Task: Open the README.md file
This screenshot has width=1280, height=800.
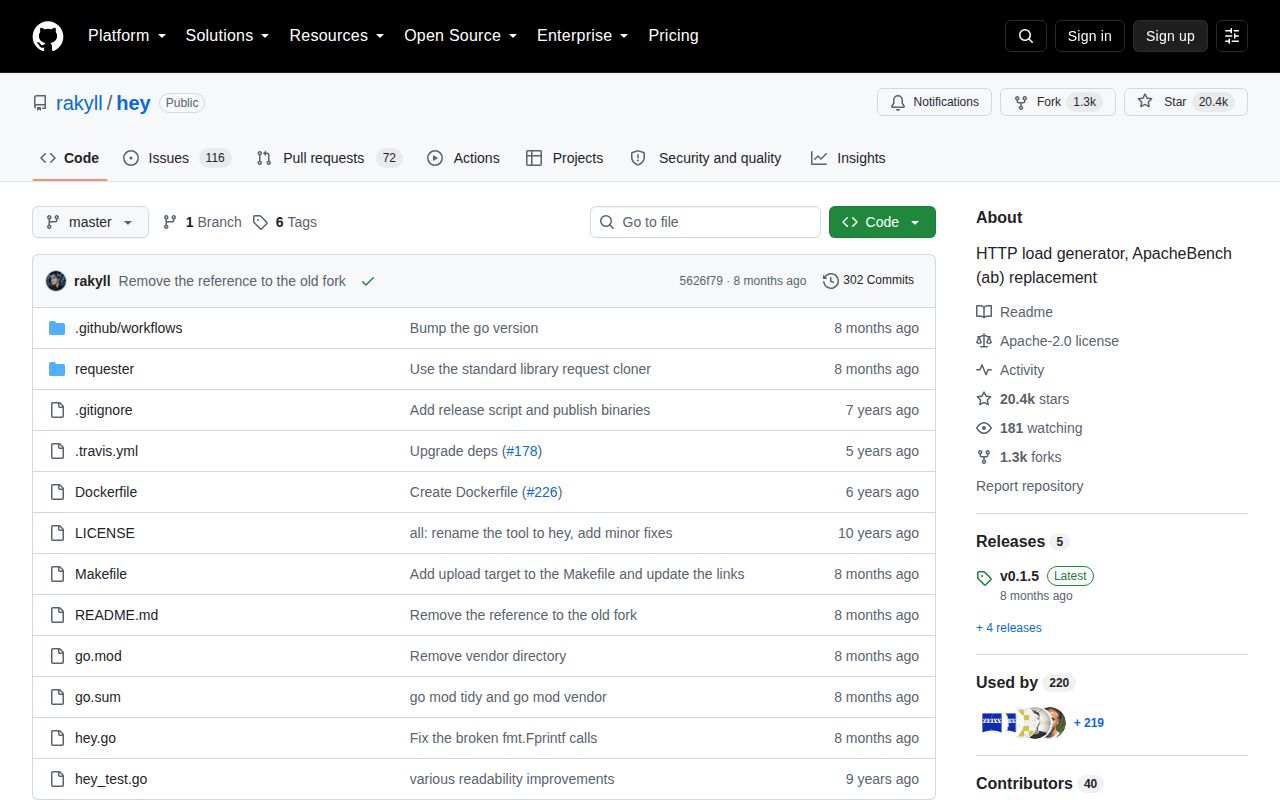Action: [x=116, y=615]
